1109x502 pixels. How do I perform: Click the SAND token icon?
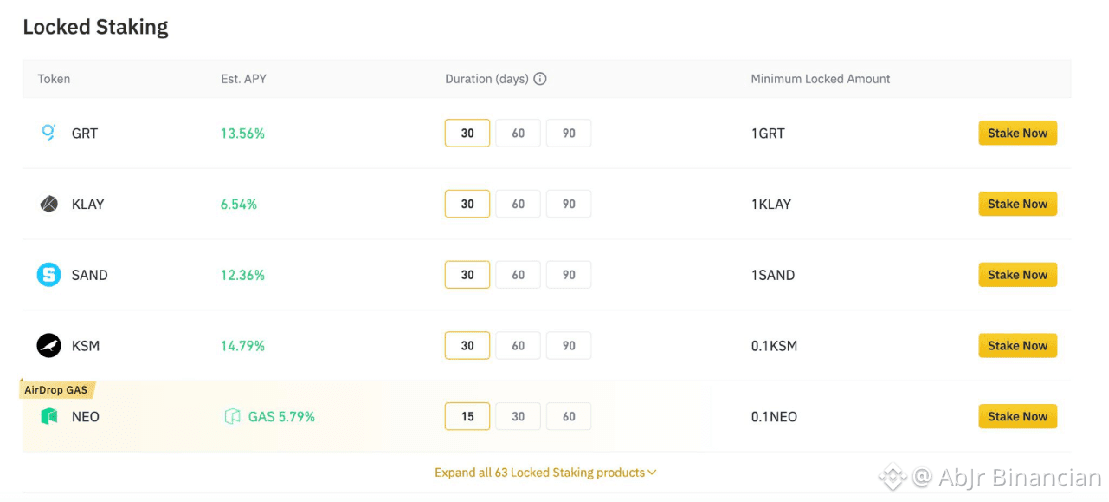49,275
